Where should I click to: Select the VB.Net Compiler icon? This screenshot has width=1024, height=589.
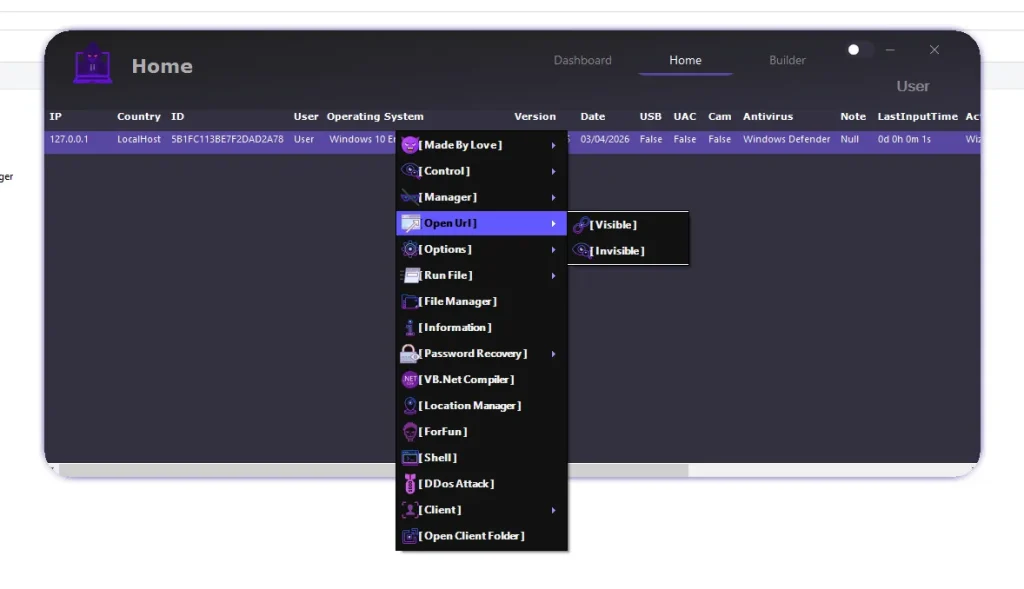tap(409, 380)
